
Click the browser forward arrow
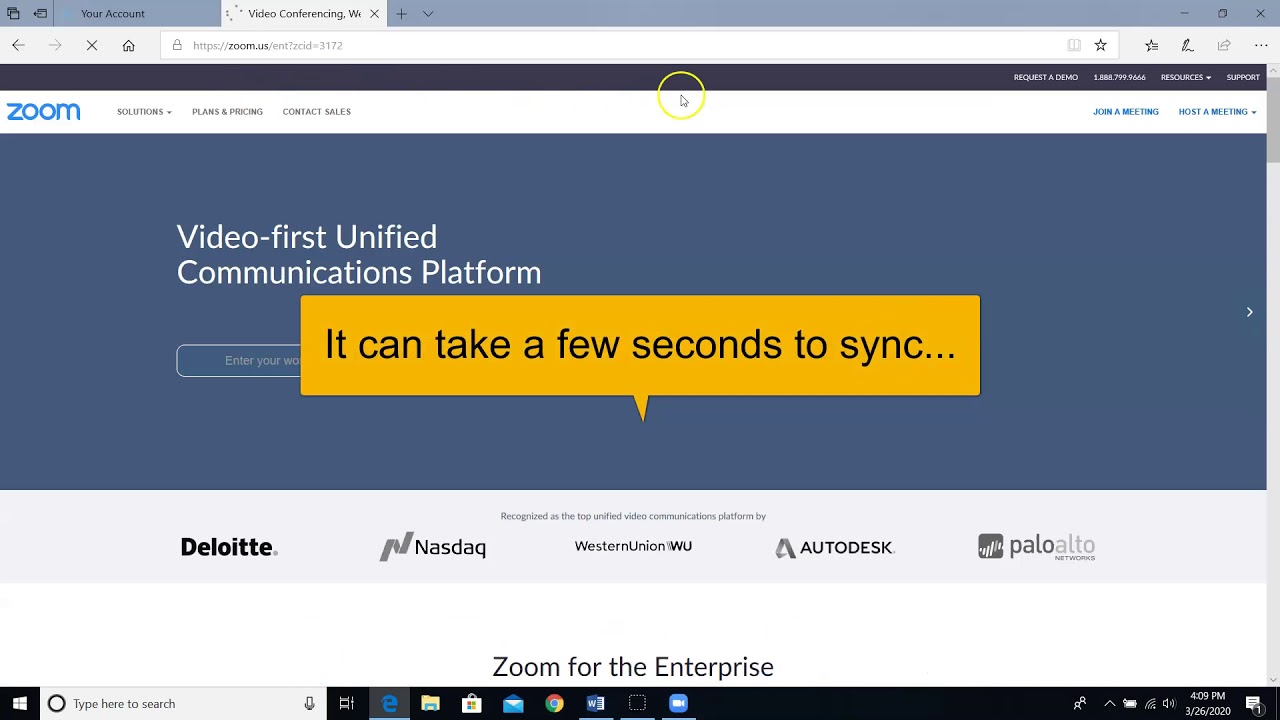click(55, 45)
